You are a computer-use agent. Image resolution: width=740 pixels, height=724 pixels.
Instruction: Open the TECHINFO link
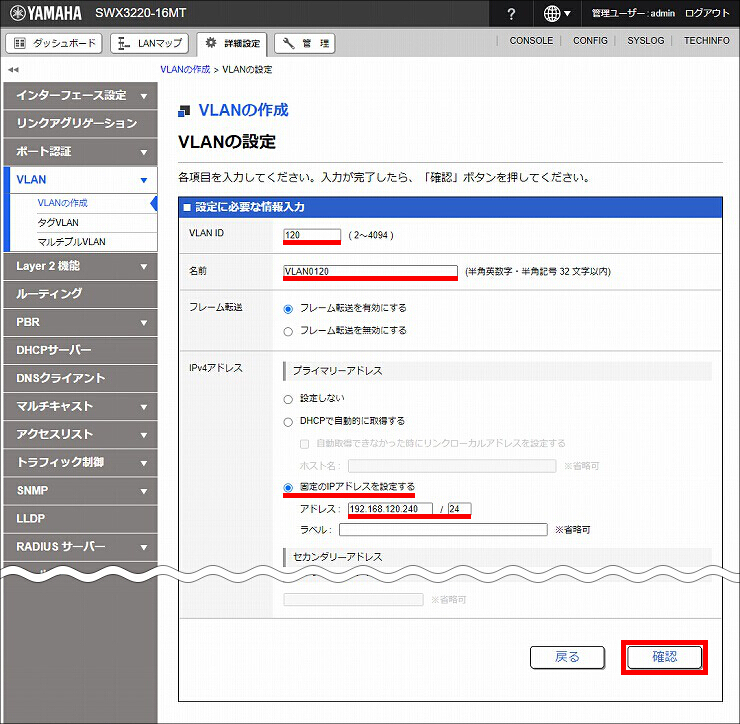coord(706,41)
